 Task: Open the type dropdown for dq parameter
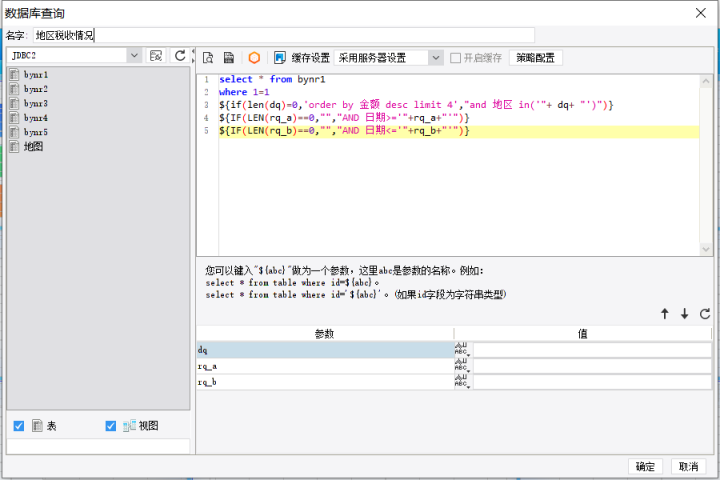[x=462, y=350]
